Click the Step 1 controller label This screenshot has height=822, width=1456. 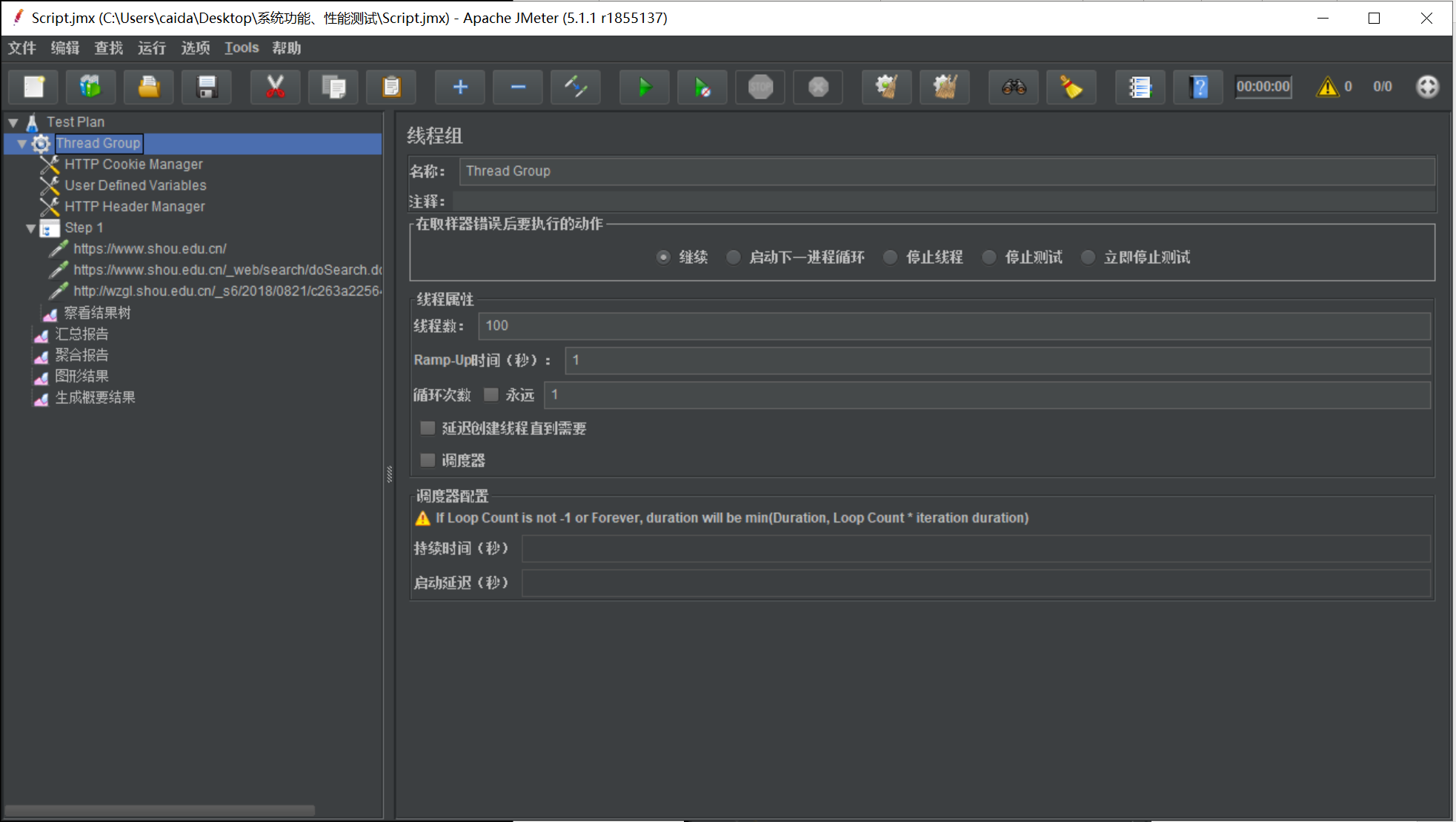84,228
